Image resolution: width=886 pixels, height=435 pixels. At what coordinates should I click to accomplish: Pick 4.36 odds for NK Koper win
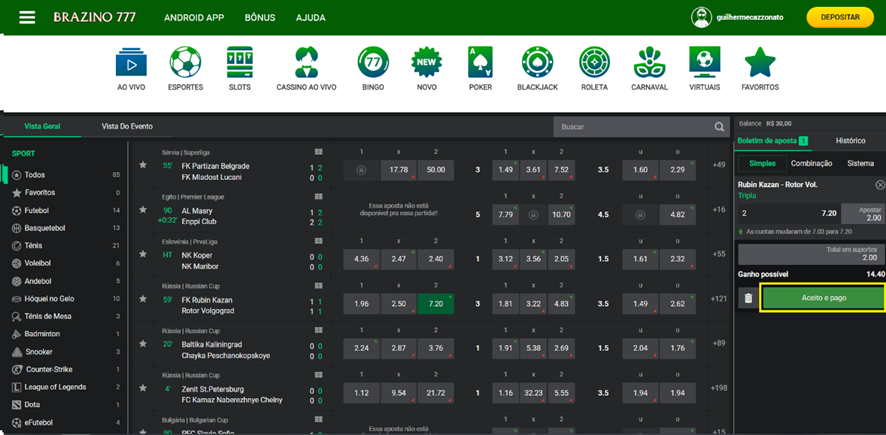click(361, 259)
